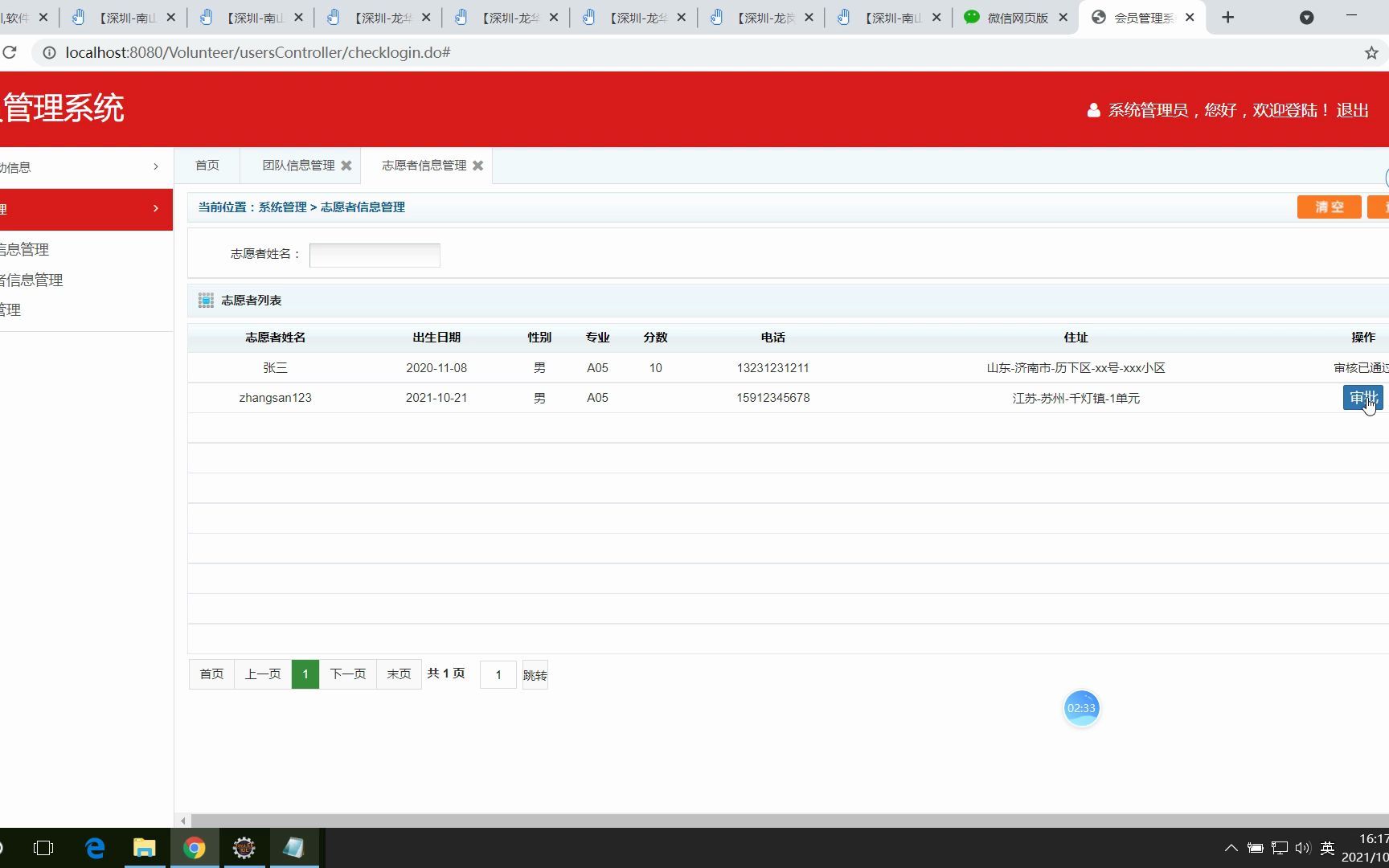Open Microsoft Edge from the taskbar
Screen dimensions: 1389x868
(x=95, y=848)
